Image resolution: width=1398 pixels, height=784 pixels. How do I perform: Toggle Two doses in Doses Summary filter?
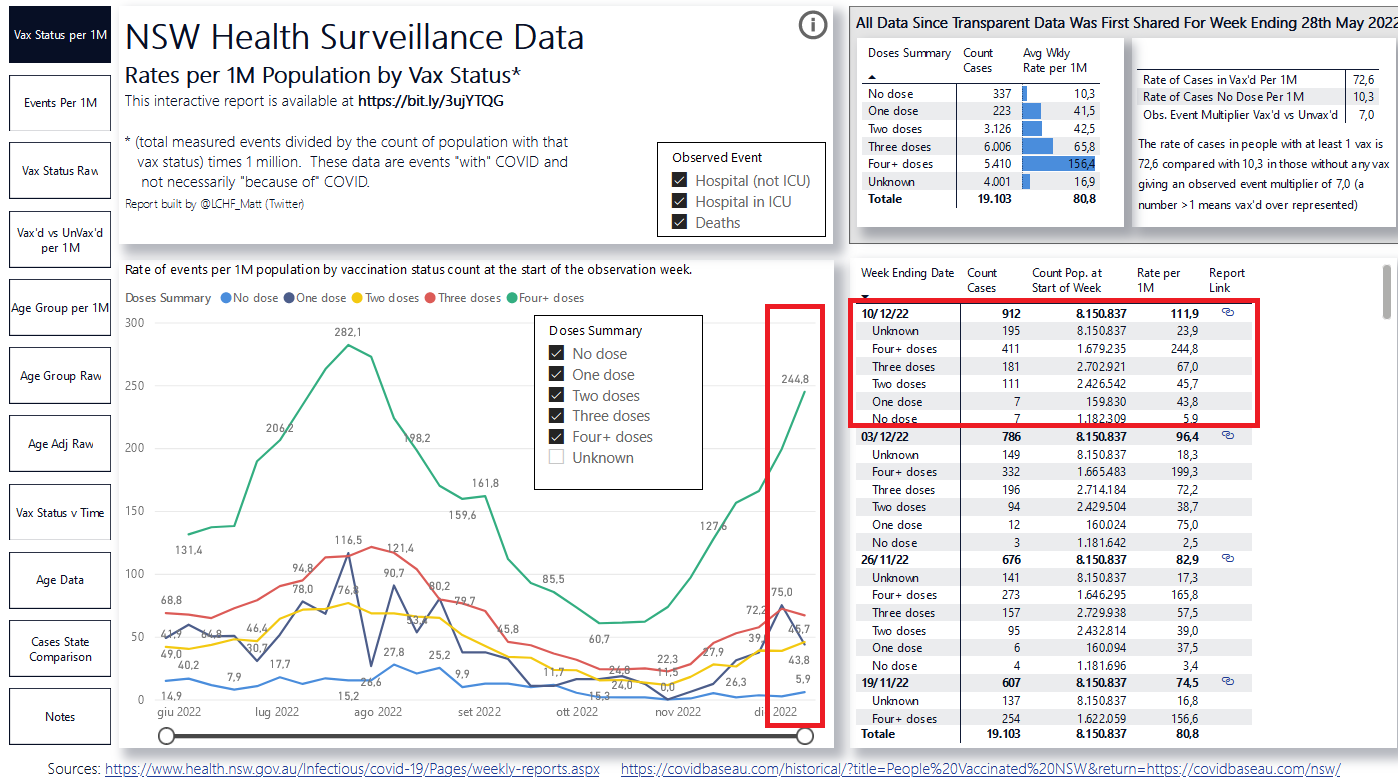[557, 396]
